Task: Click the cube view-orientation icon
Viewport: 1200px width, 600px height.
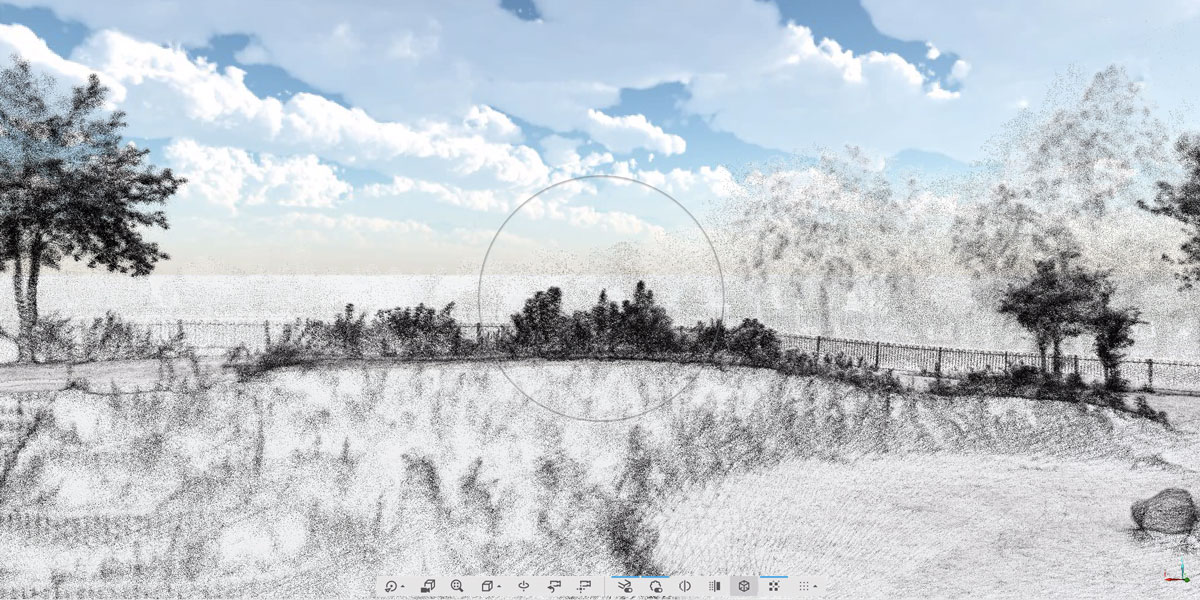Action: click(487, 586)
